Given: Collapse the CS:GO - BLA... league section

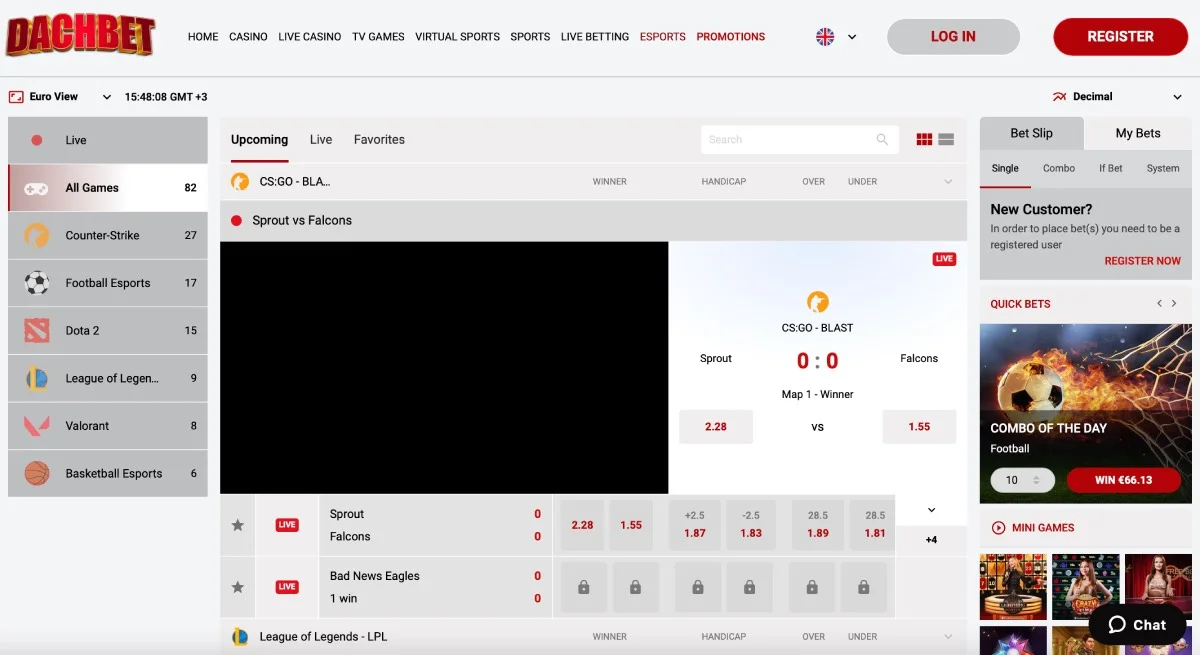Looking at the screenshot, I should coord(948,182).
